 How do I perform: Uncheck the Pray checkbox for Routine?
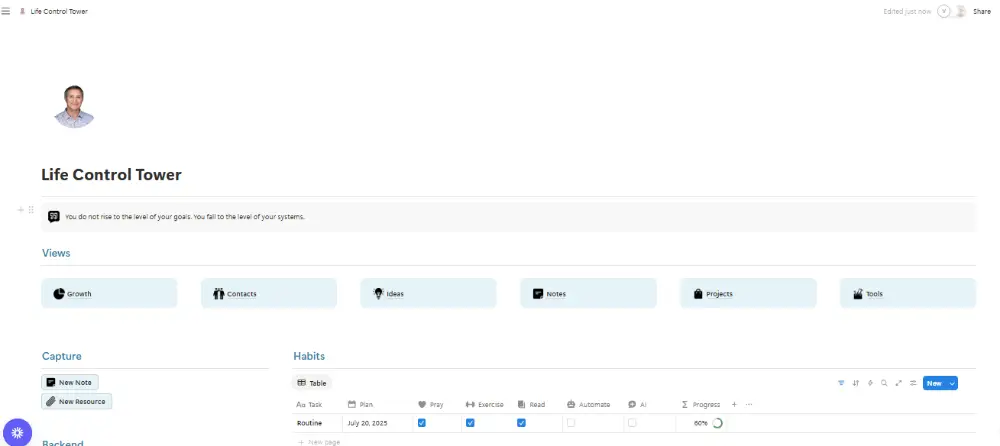point(422,423)
